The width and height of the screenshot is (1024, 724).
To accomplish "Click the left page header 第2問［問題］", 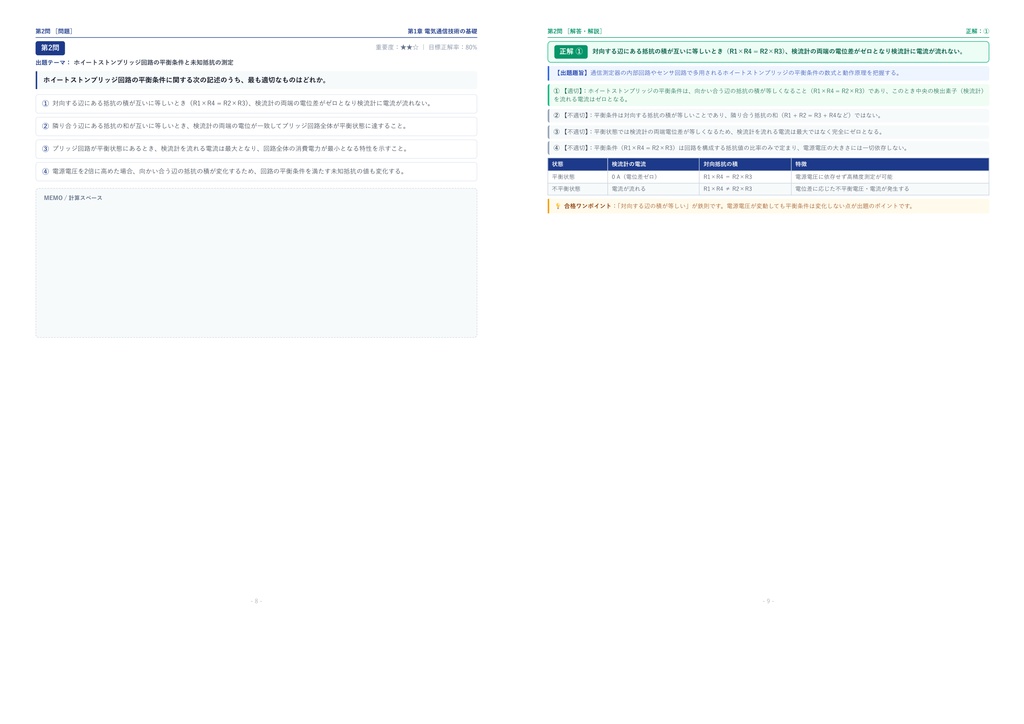I will coord(54,31).
